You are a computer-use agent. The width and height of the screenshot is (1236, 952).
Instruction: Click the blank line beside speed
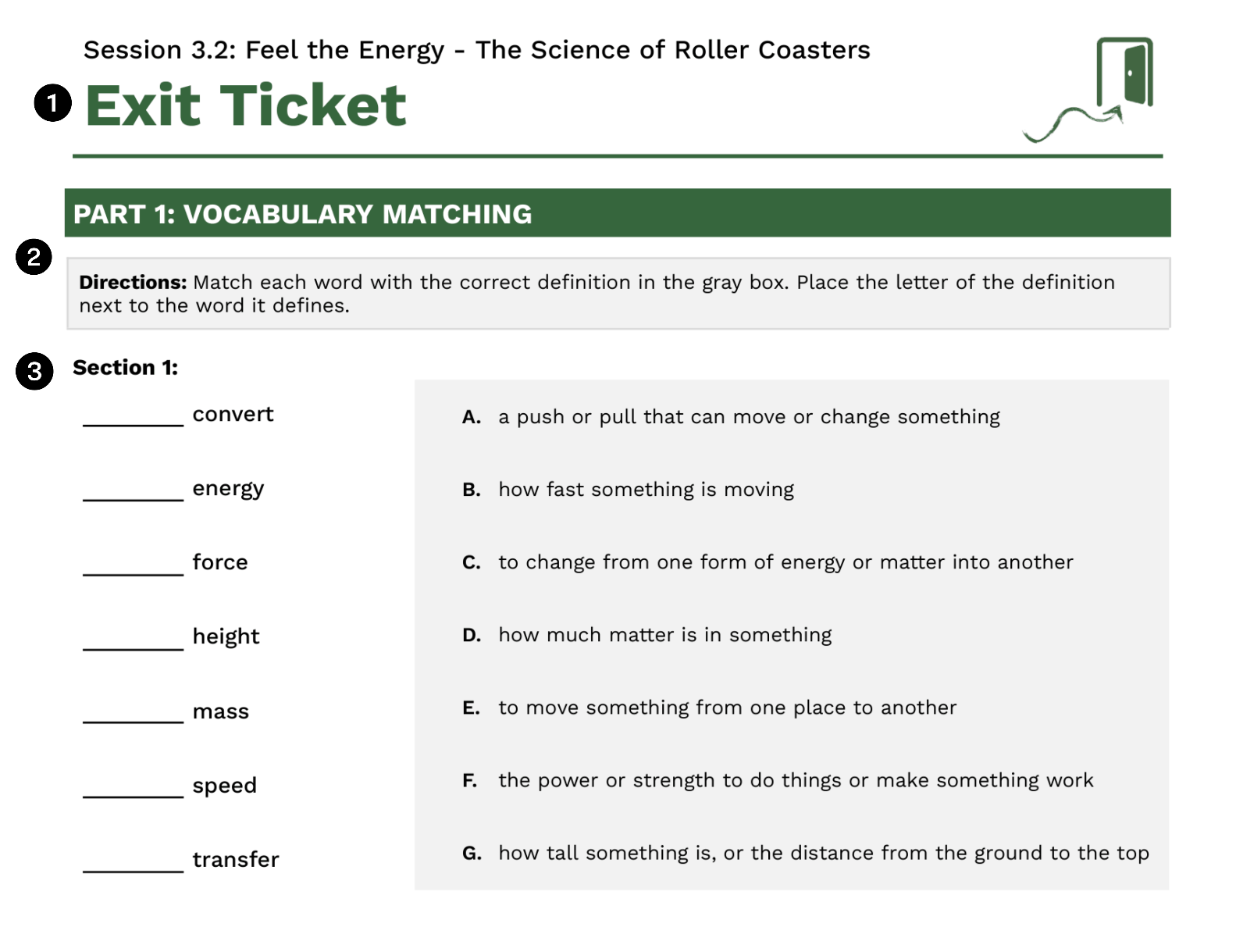tap(133, 795)
